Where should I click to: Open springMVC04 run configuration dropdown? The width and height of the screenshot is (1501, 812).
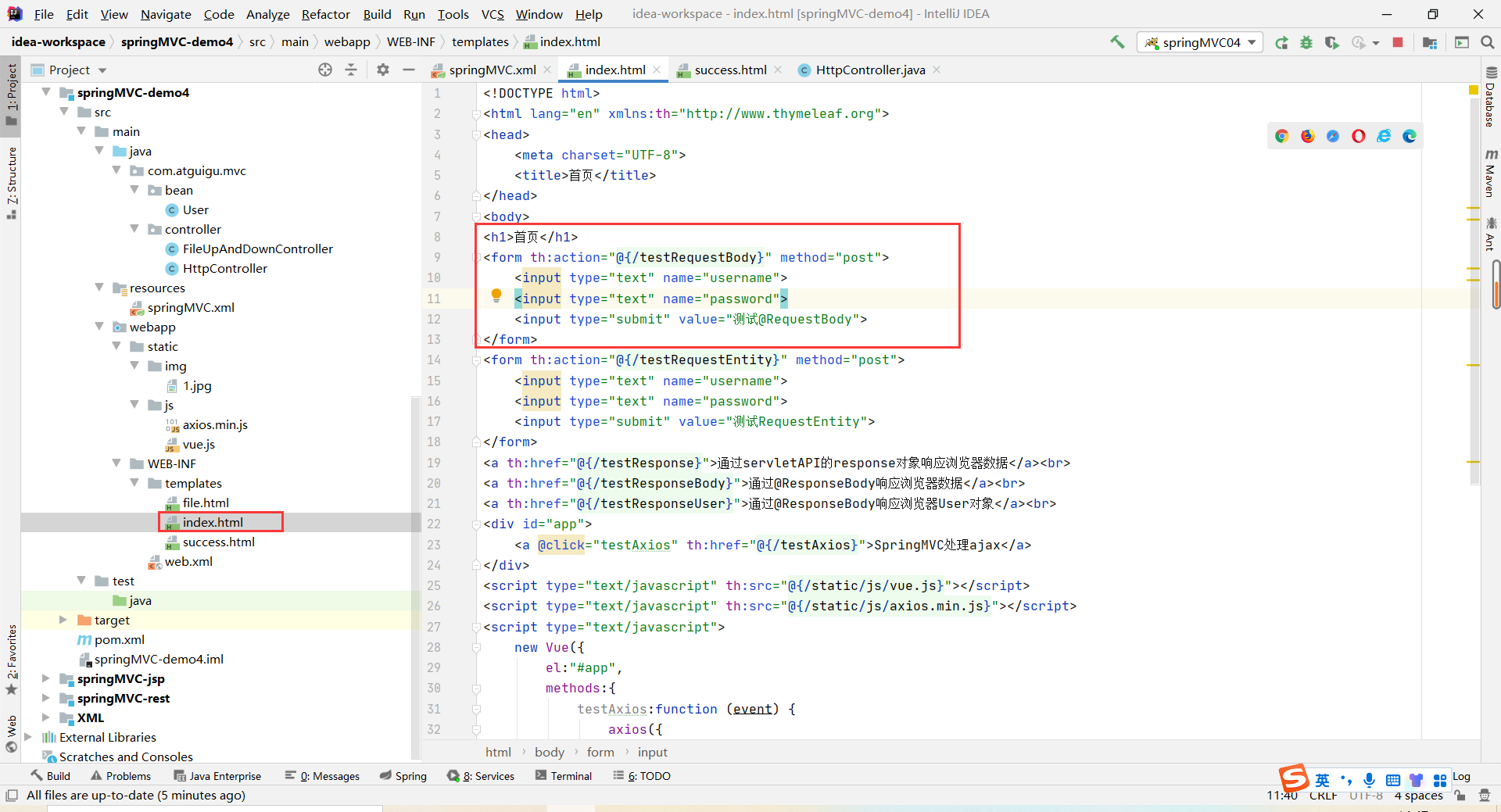click(x=1200, y=42)
